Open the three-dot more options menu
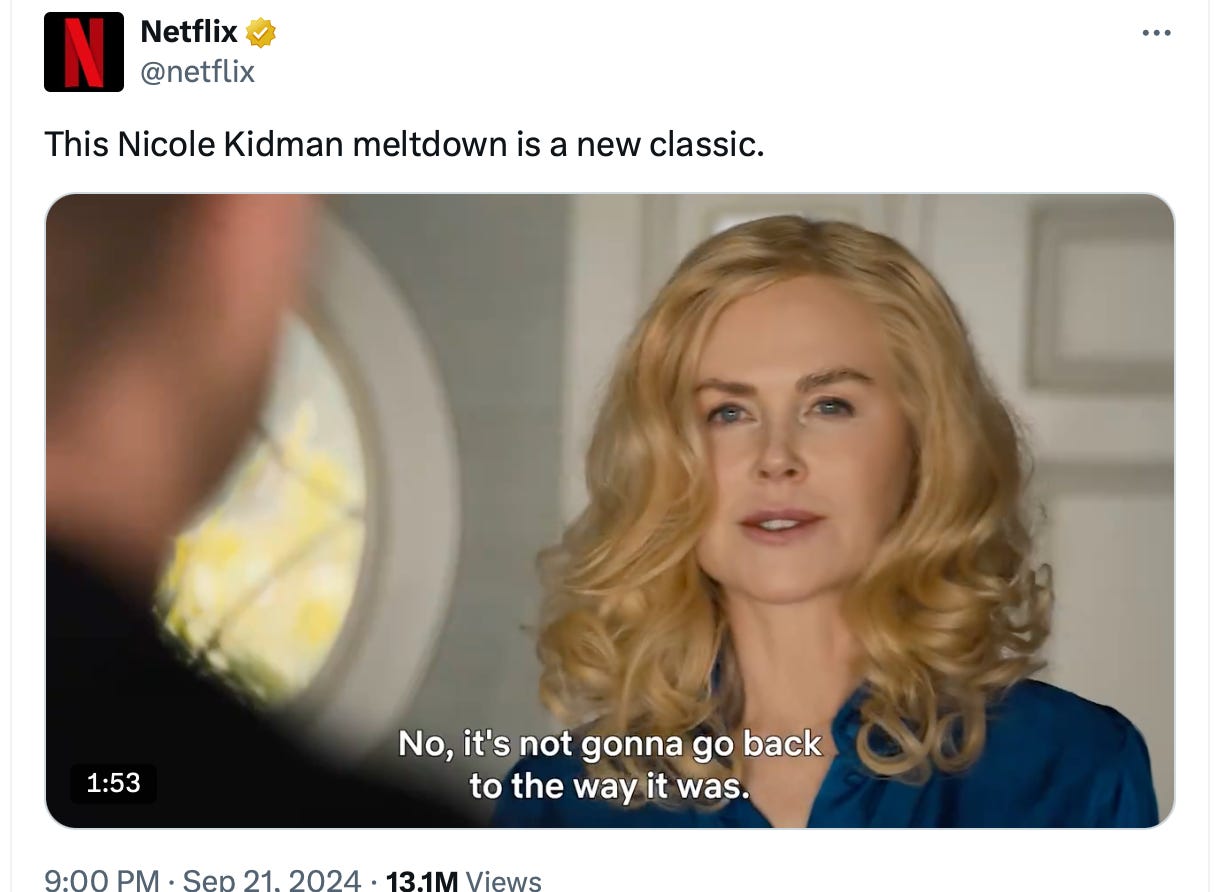 coord(1156,33)
